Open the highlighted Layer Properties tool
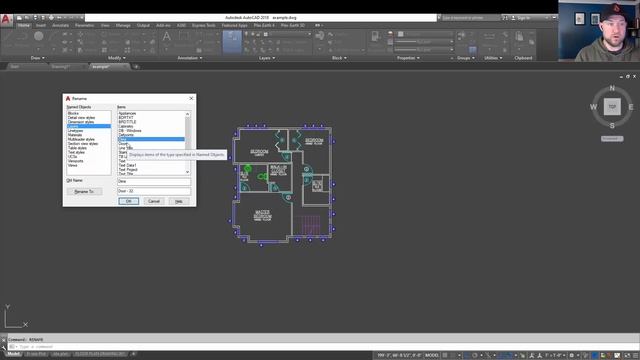 click(x=232, y=42)
